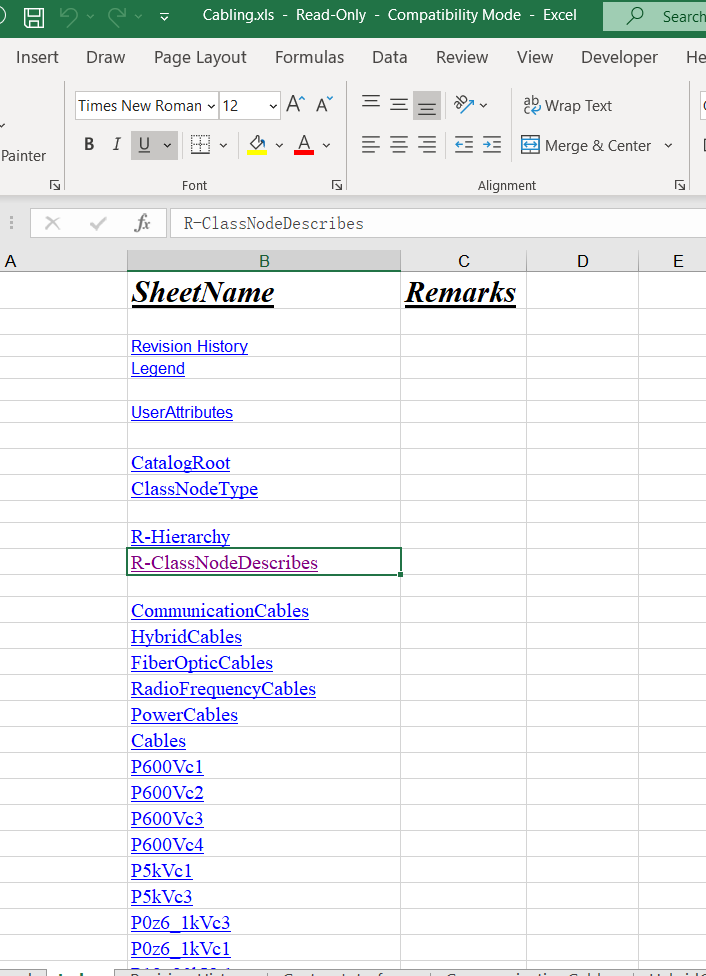Image resolution: width=706 pixels, height=976 pixels.
Task: Click into the formula bar text
Action: click(x=438, y=223)
